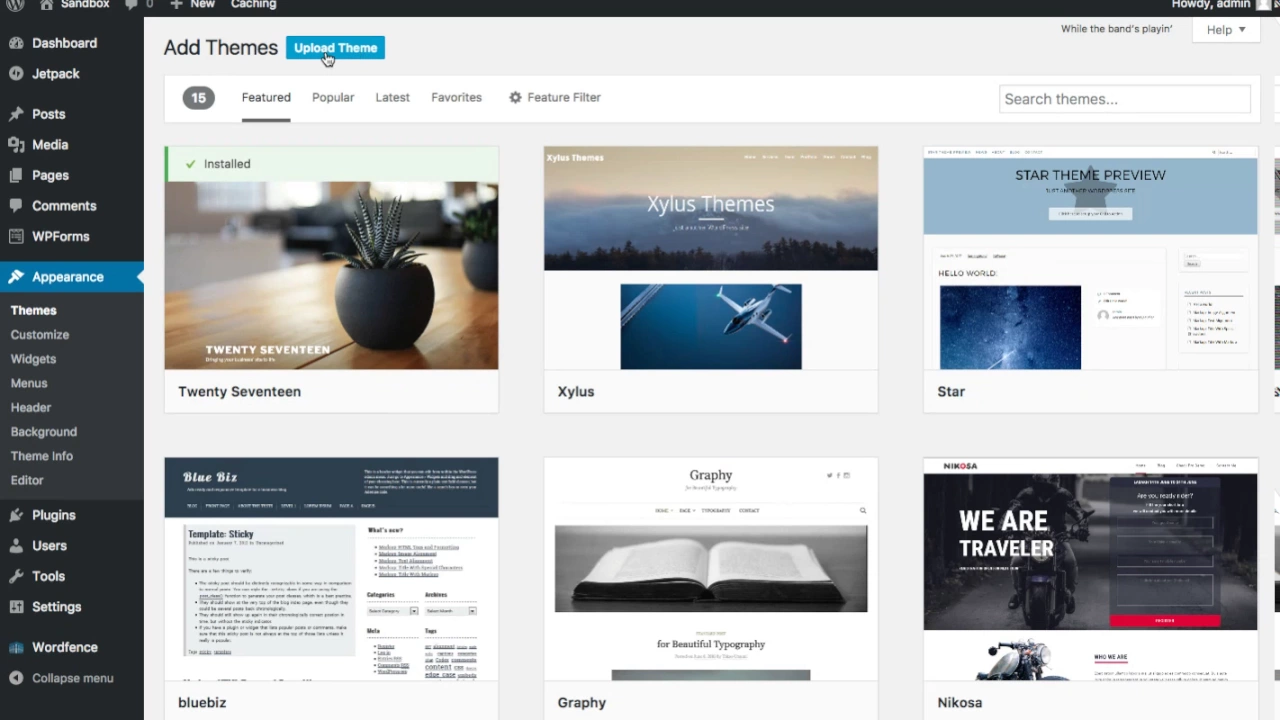The width and height of the screenshot is (1280, 720).
Task: Select the Star theme thumbnail
Action: pyautogui.click(x=1090, y=258)
